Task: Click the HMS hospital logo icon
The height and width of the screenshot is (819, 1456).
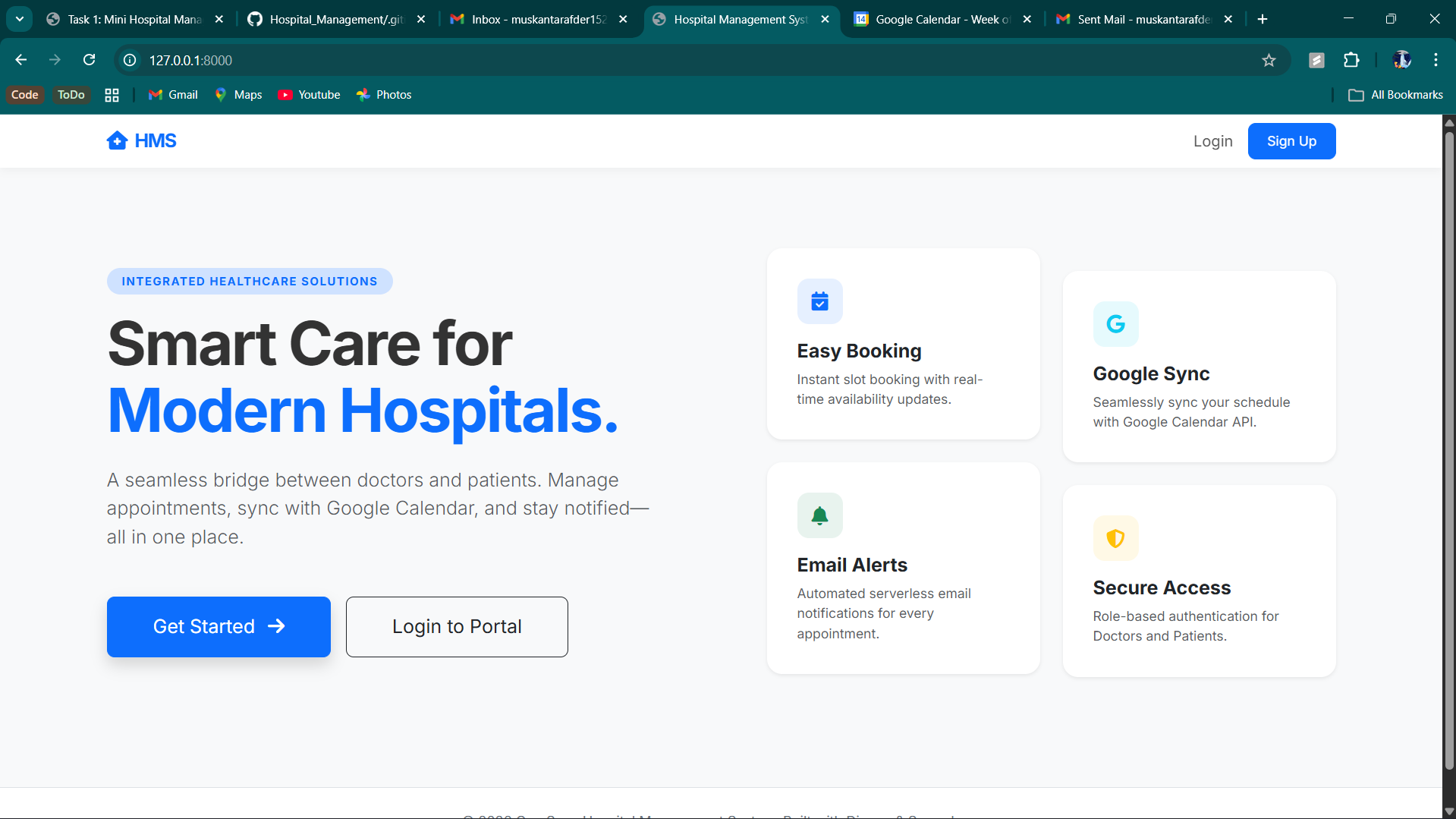Action: 117,140
